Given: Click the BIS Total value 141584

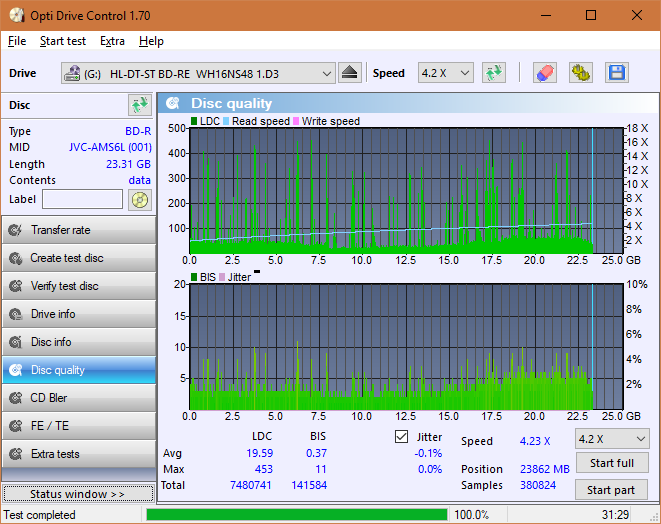Looking at the screenshot, I should point(309,485).
